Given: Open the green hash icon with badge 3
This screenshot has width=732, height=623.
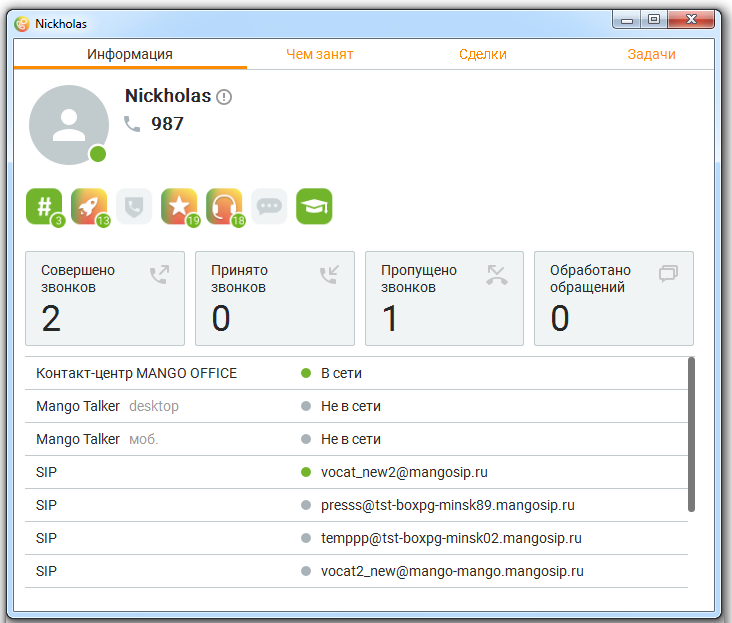Looking at the screenshot, I should point(44,206).
